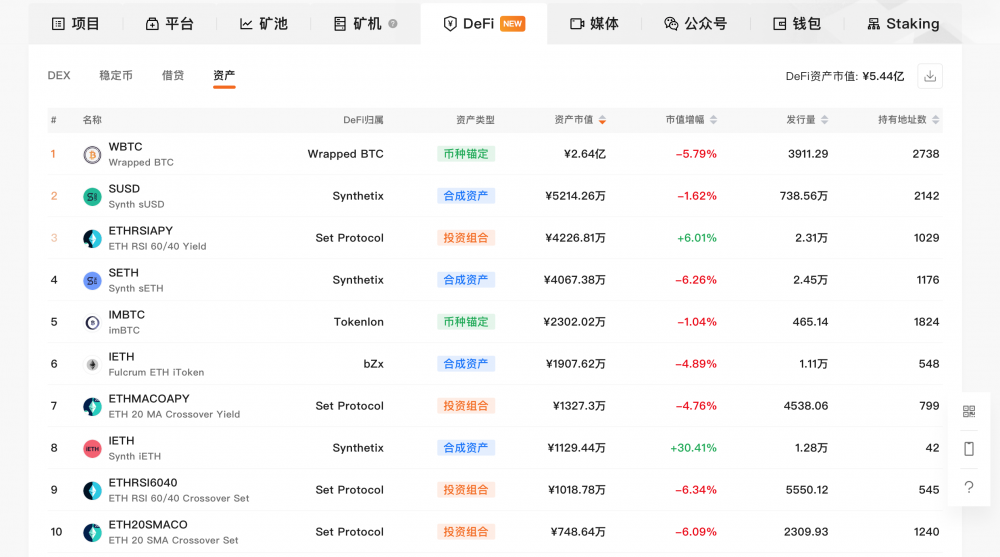
Task: Switch to the DEX sub-tab
Action: (59, 76)
